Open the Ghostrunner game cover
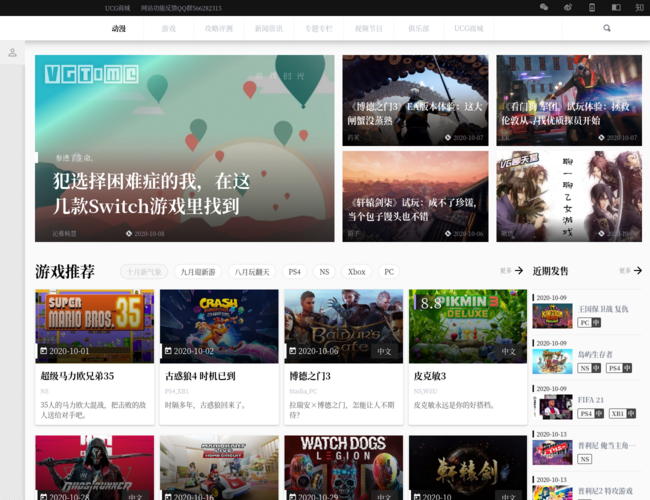Screen dimensions: 650x500 95,468
